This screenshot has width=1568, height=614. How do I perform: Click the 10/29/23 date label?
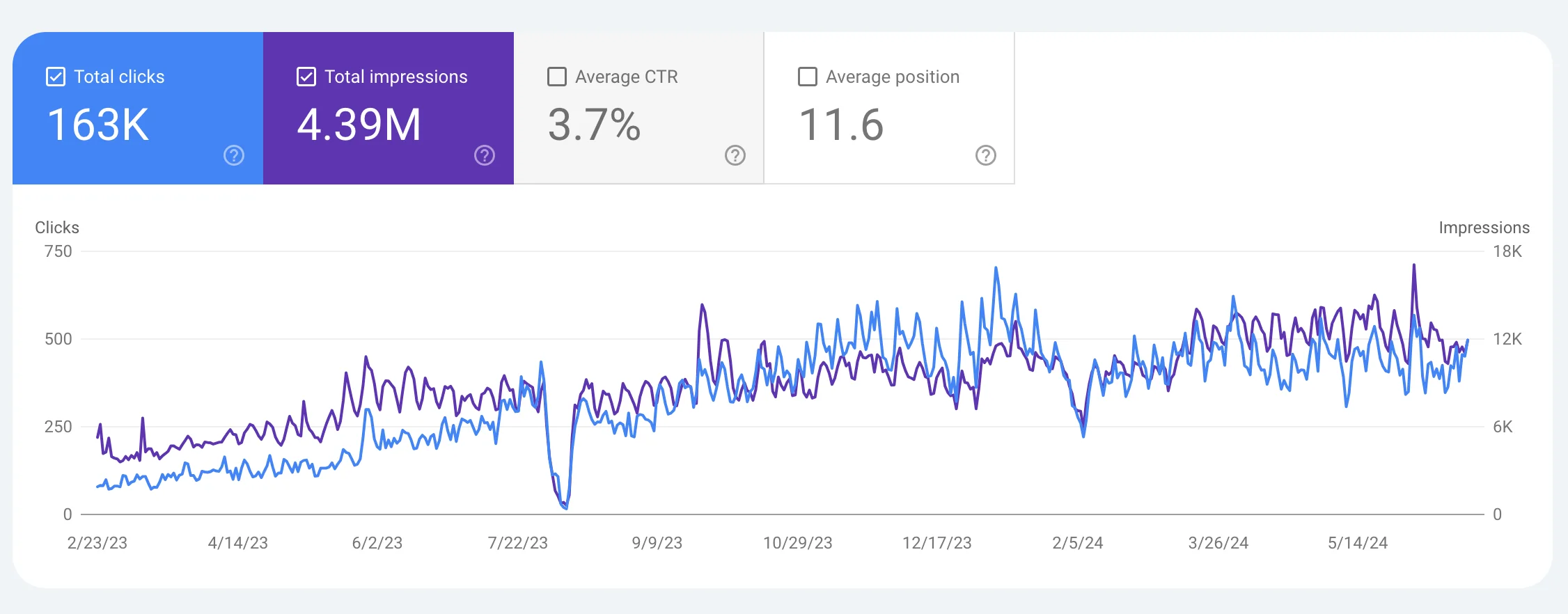point(798,543)
